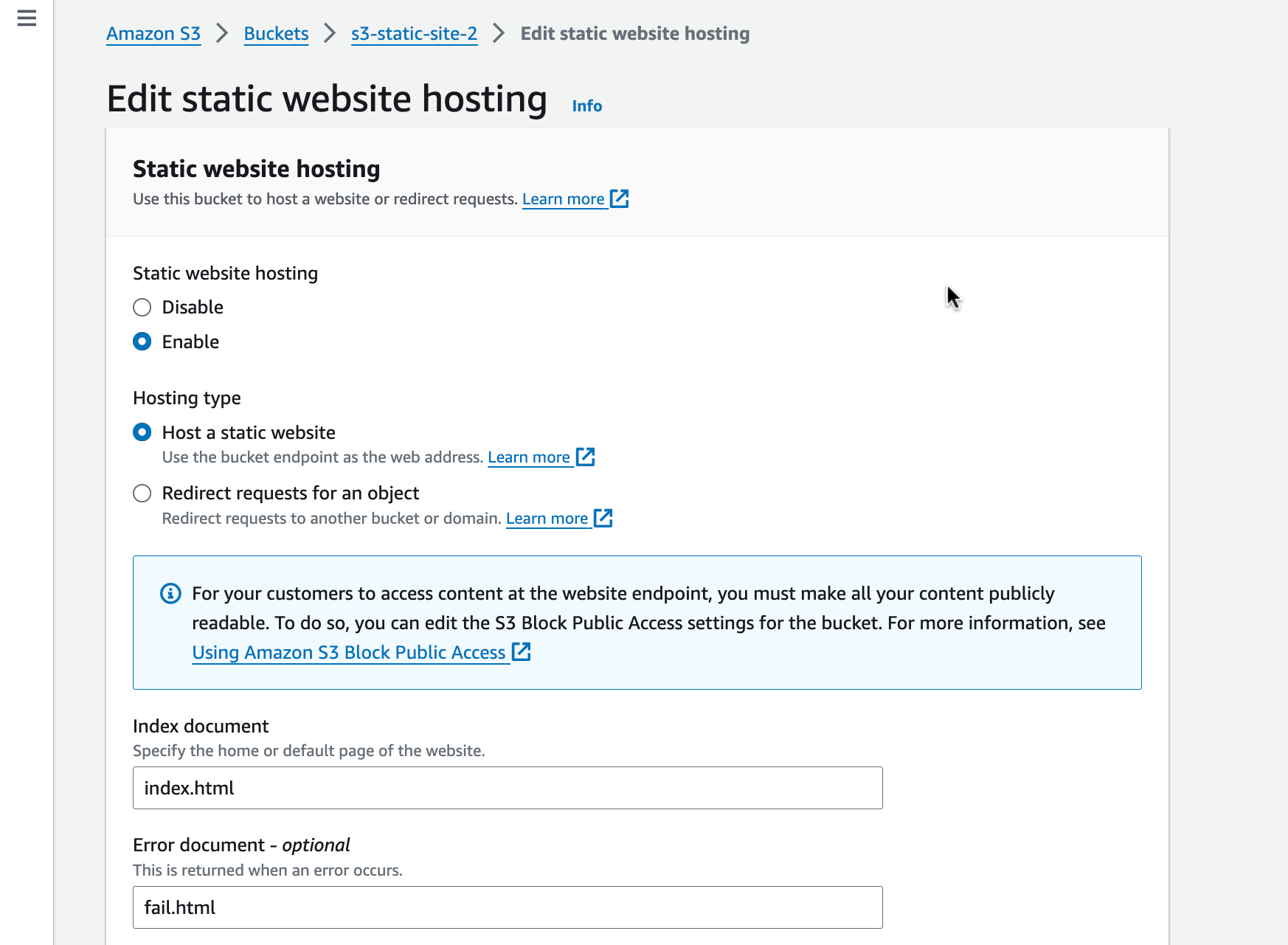
Task: Open s3-static-site-2 bucket breadcrumb
Action: 414,34
